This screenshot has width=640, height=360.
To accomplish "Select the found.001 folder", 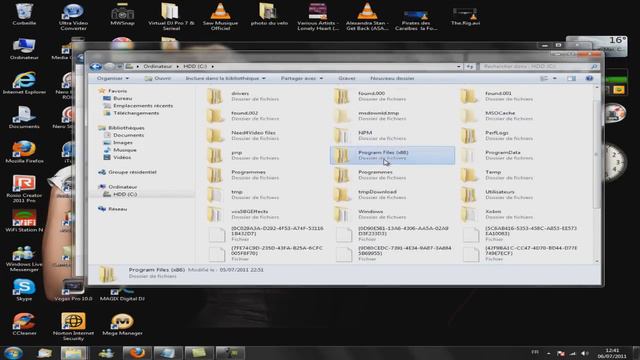I will pos(498,96).
